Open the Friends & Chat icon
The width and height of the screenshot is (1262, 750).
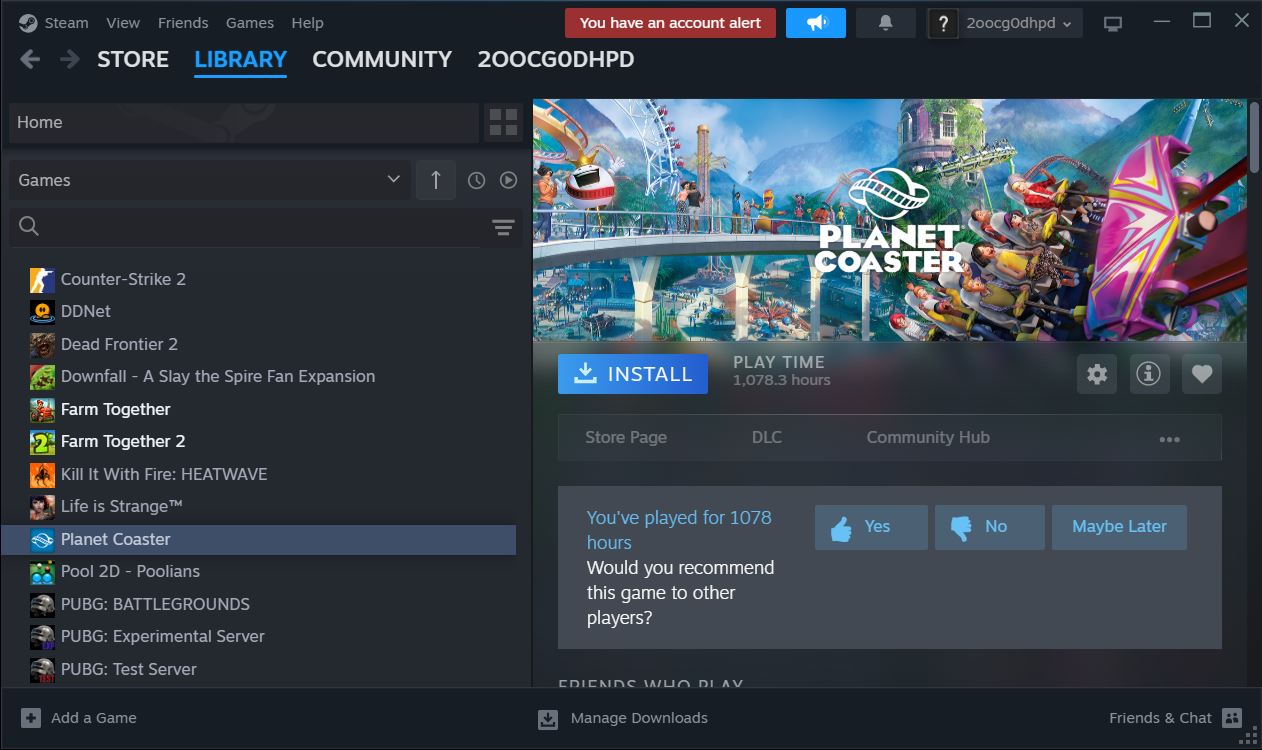pos(1232,718)
